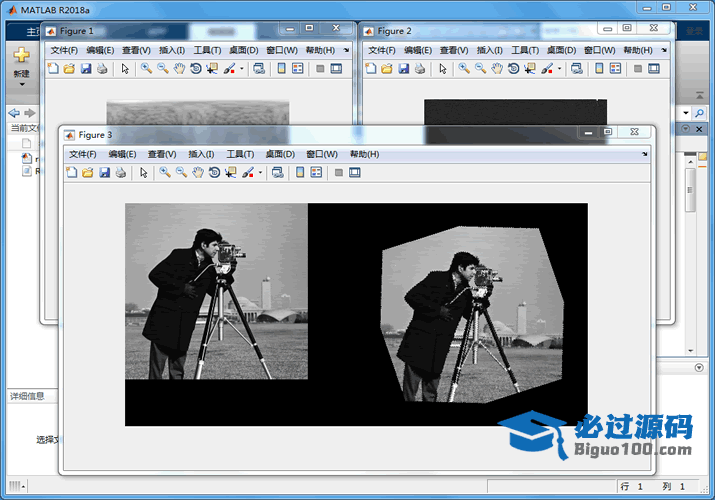Edit Plot arrow in Figure 2 toolbar
715x500 pixels.
click(x=443, y=68)
